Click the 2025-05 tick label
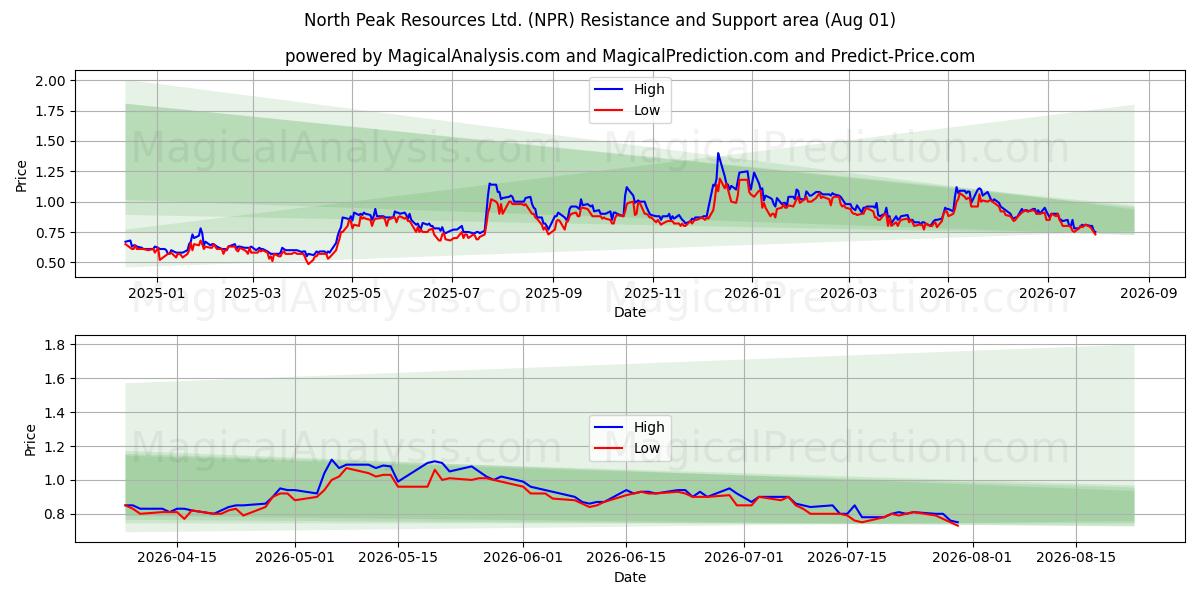Image resolution: width=1200 pixels, height=600 pixels. click(353, 293)
